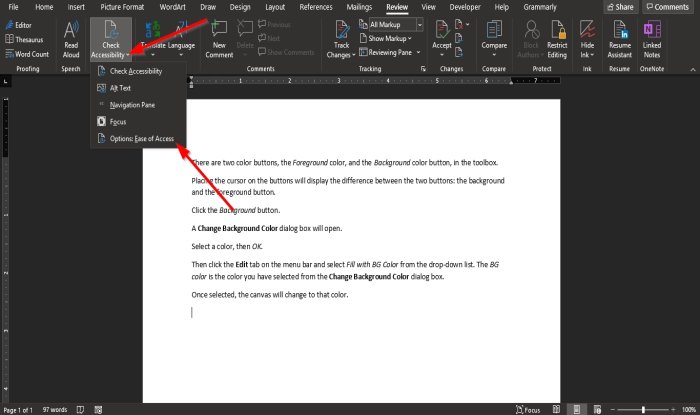Click the 100% zoom level
The image size is (700, 415).
(689, 409)
